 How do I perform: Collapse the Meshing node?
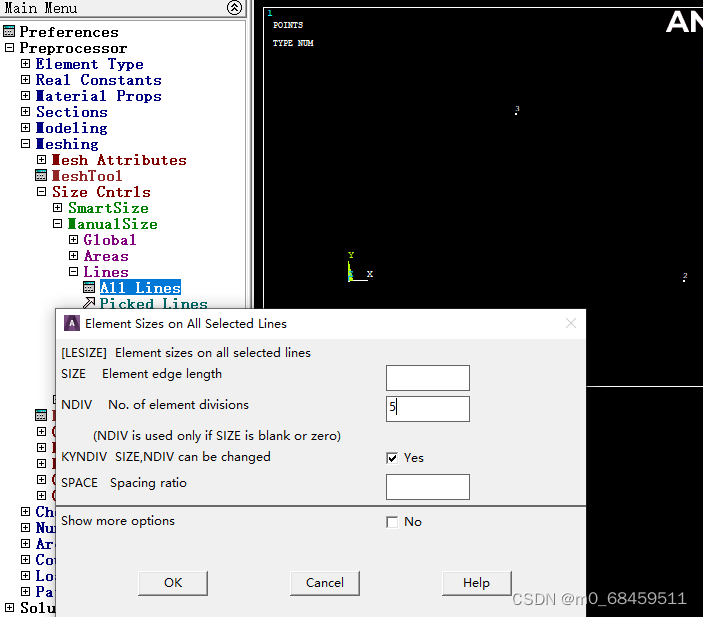point(26,143)
